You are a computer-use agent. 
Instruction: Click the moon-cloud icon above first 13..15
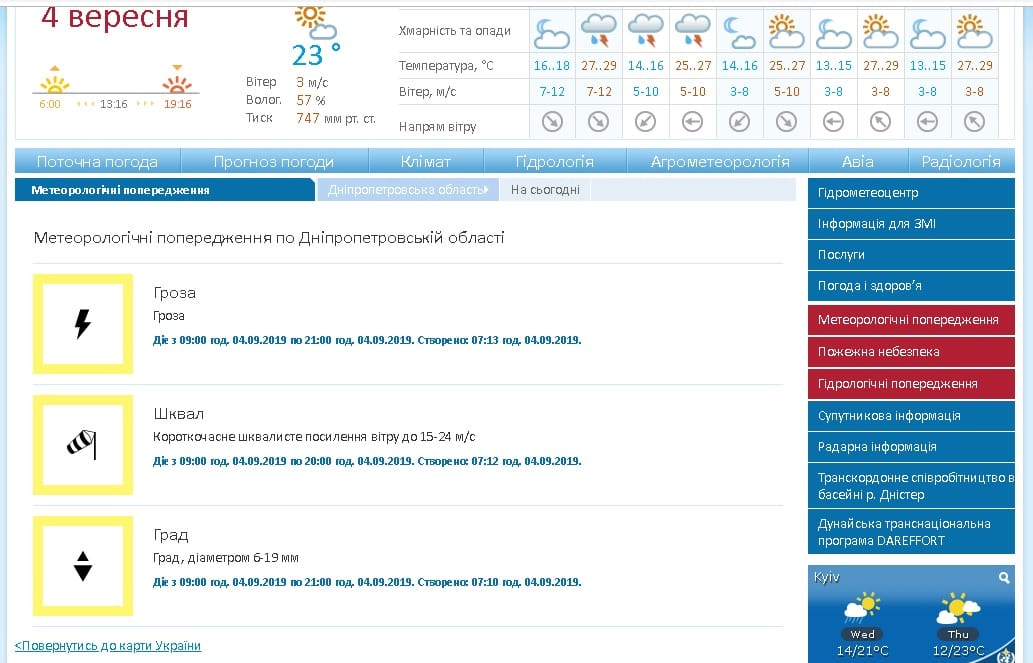point(833,34)
